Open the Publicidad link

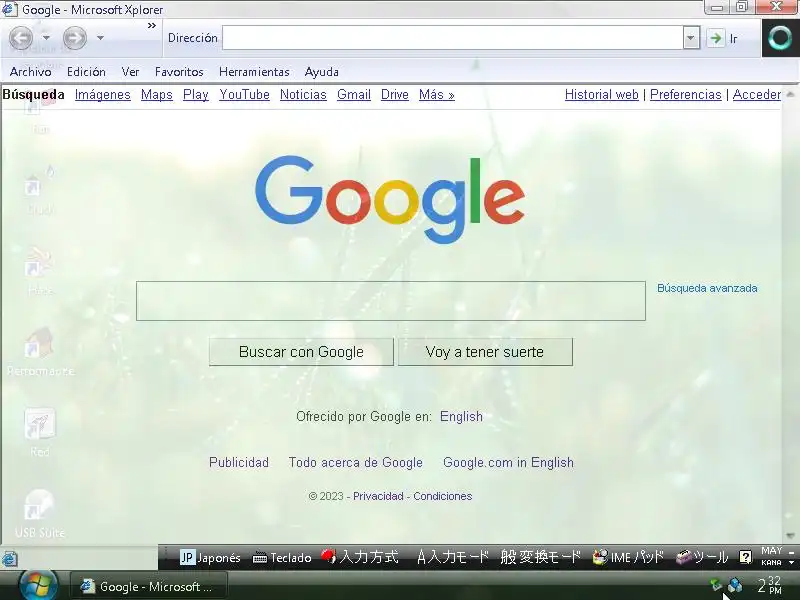tap(239, 462)
